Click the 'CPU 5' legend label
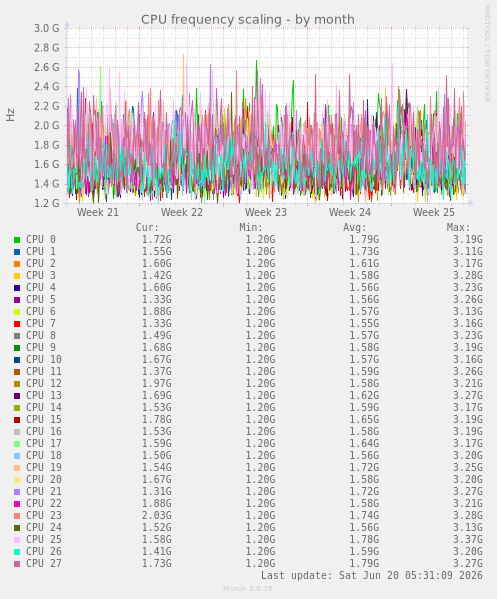497x599 pixels. [x=41, y=300]
